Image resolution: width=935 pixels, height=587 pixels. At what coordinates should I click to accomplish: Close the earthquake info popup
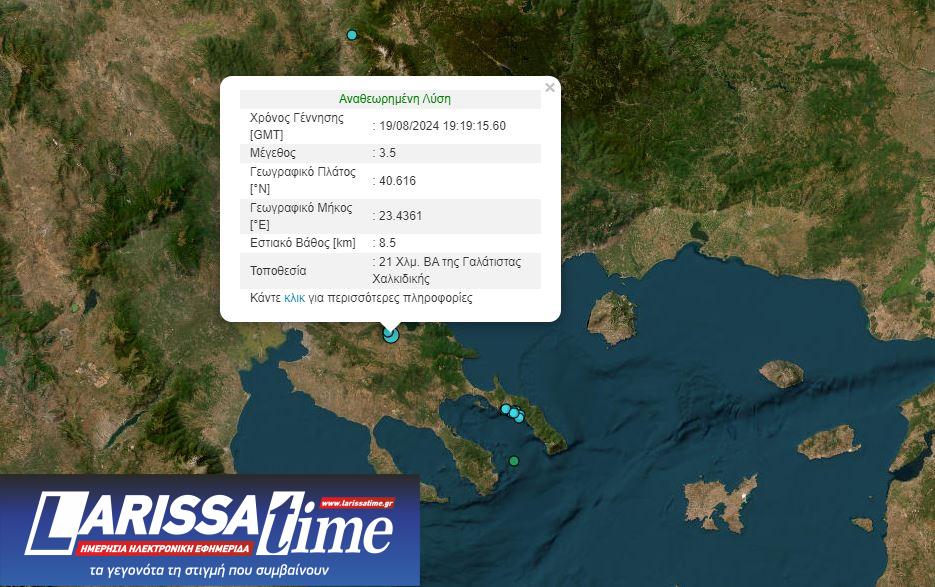tap(549, 88)
